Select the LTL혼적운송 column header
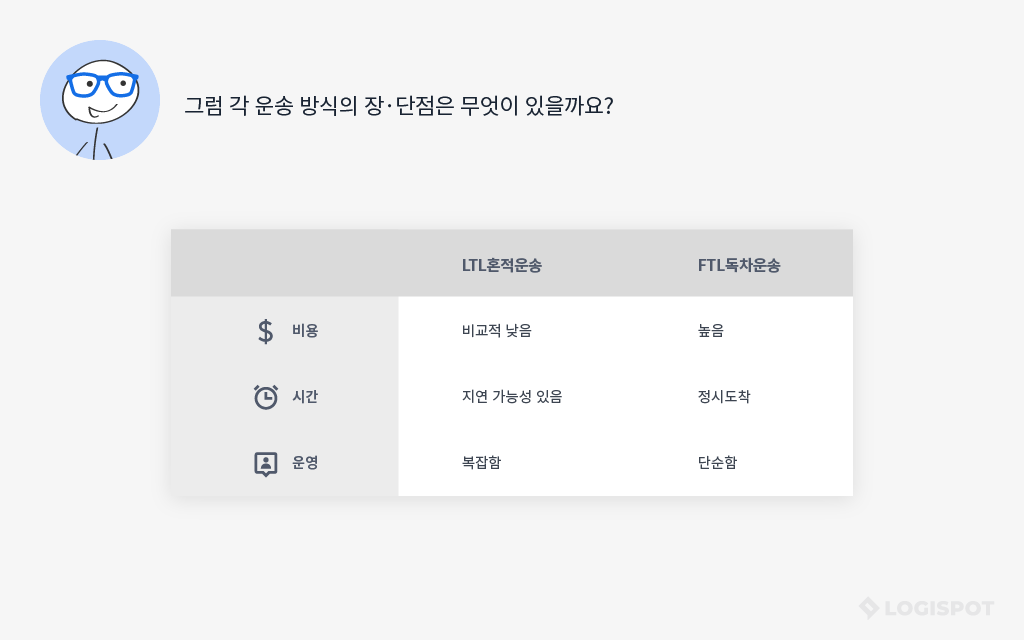Image resolution: width=1024 pixels, height=640 pixels. click(x=501, y=265)
